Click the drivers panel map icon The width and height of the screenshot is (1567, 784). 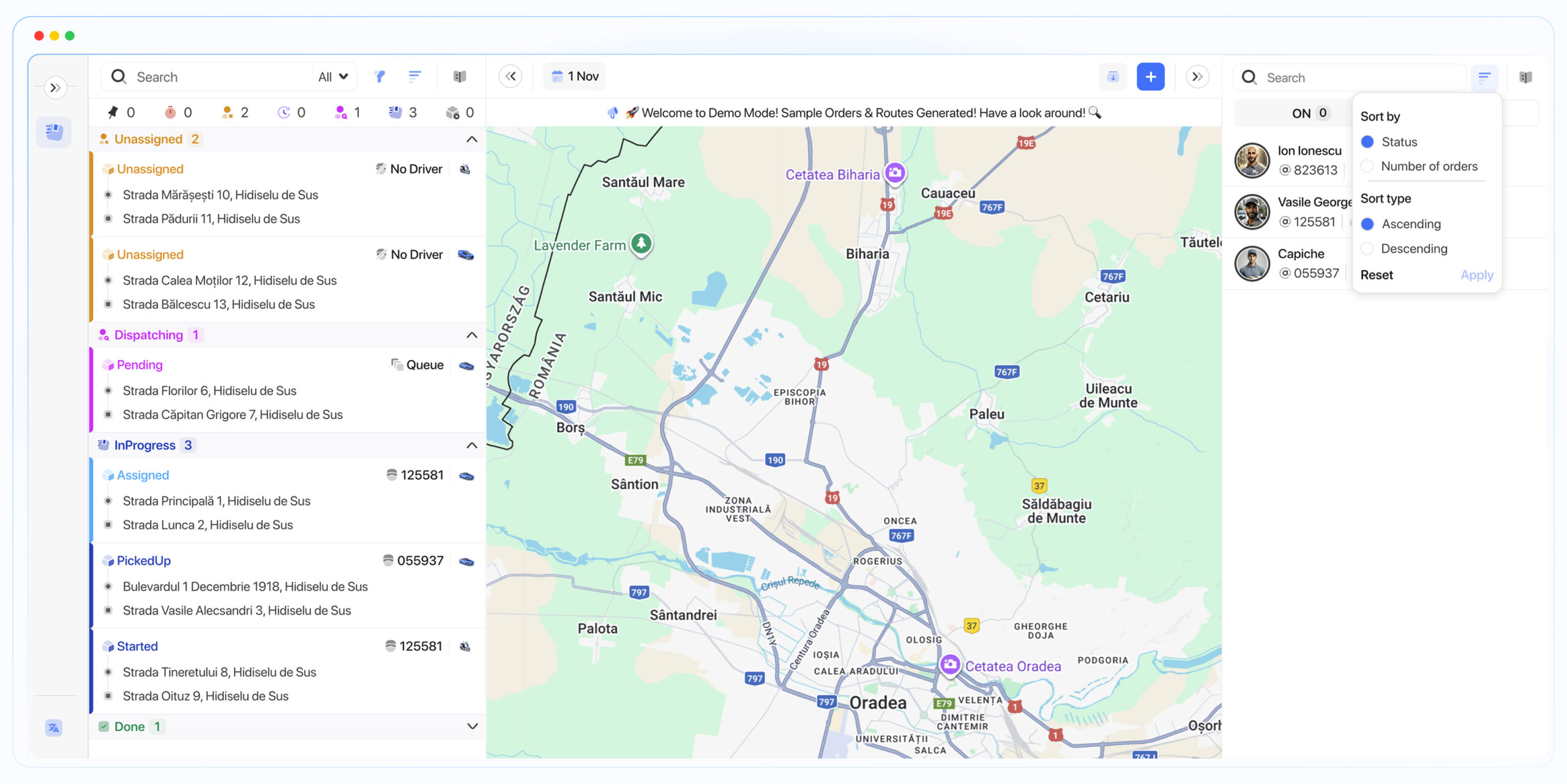coord(1525,77)
